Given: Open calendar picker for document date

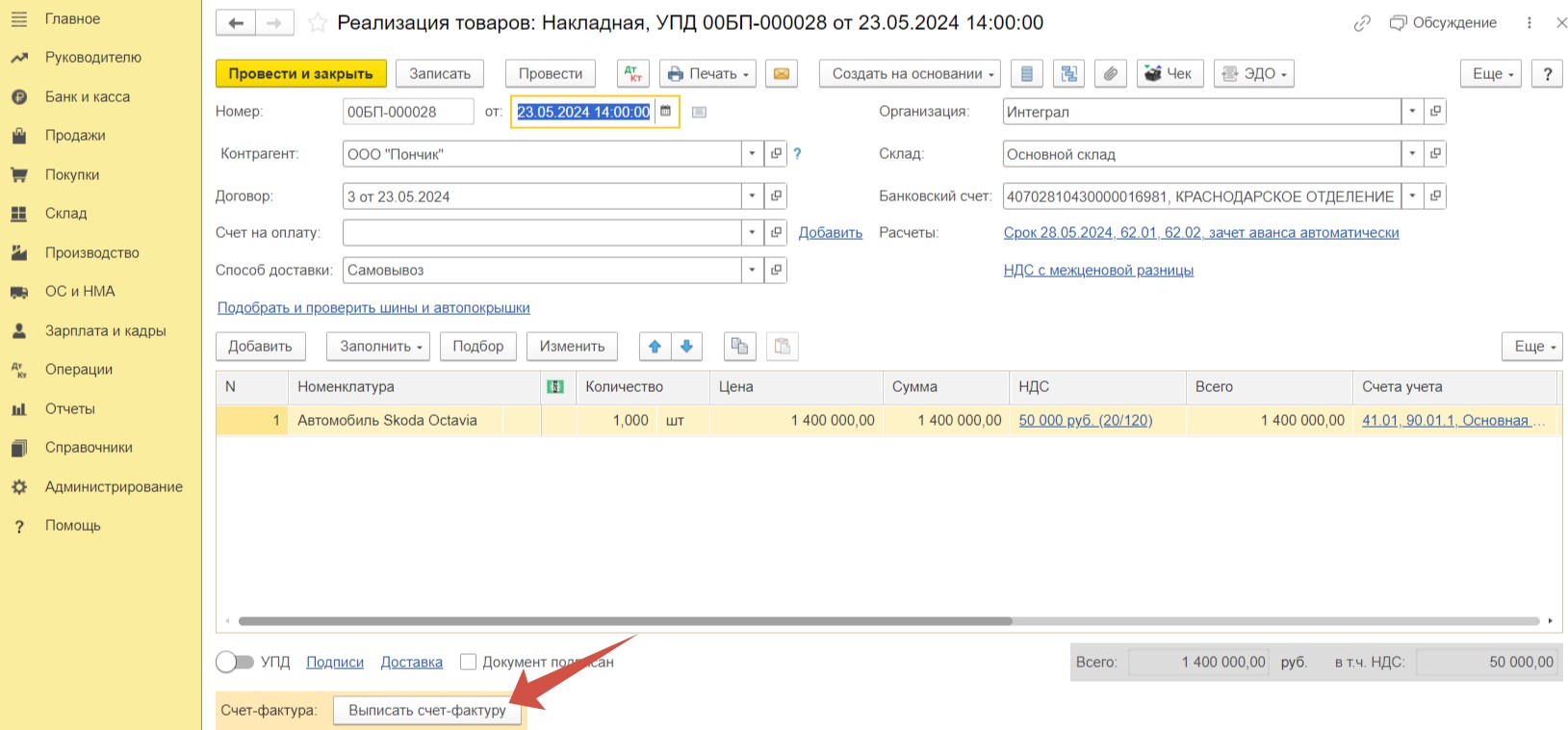Looking at the screenshot, I should tap(665, 112).
